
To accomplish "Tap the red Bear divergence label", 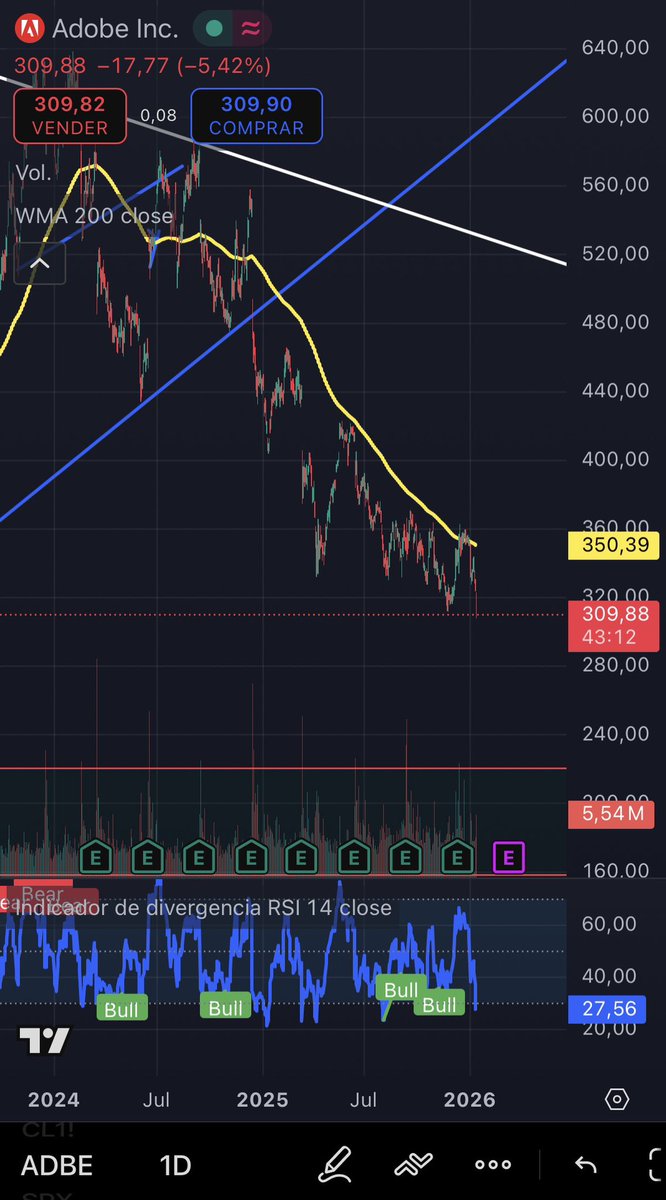I will (43, 896).
